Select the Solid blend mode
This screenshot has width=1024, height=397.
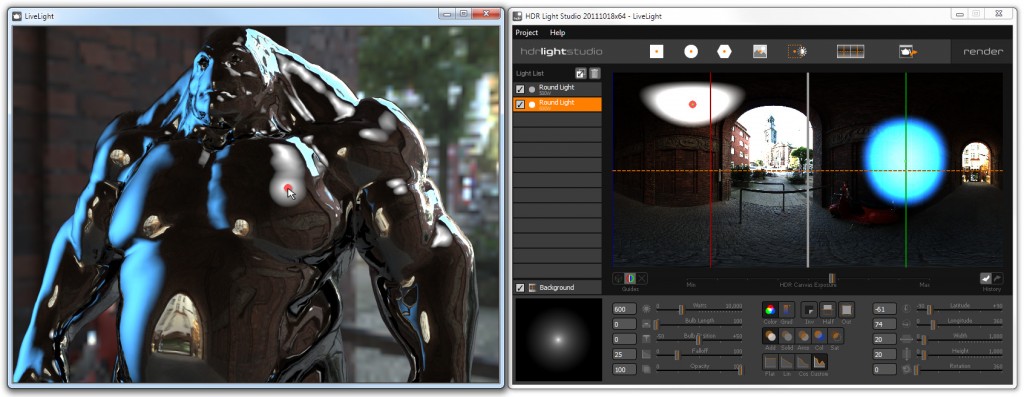786,336
